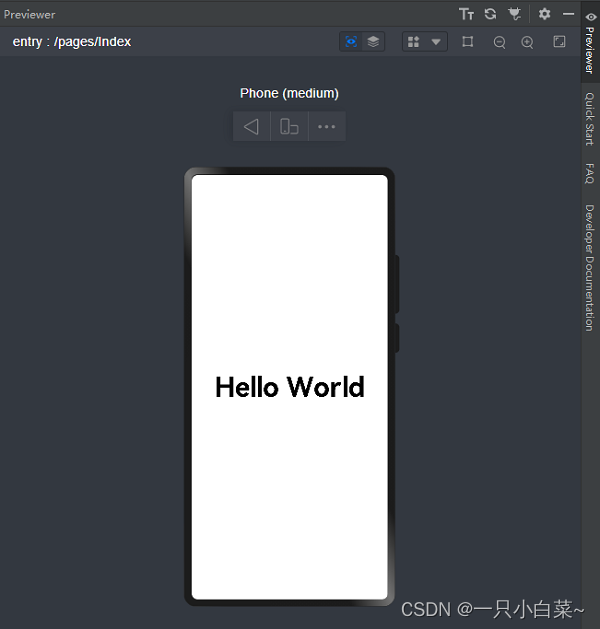Click the Phone (medium) device label
The image size is (600, 629).
(x=289, y=93)
